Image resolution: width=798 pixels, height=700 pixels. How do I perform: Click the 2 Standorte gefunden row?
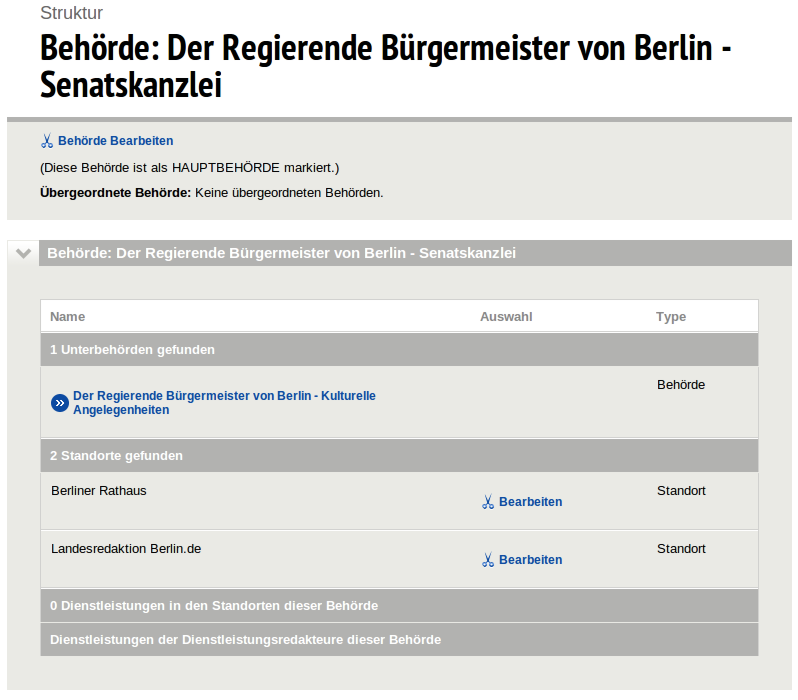pyautogui.click(x=400, y=456)
